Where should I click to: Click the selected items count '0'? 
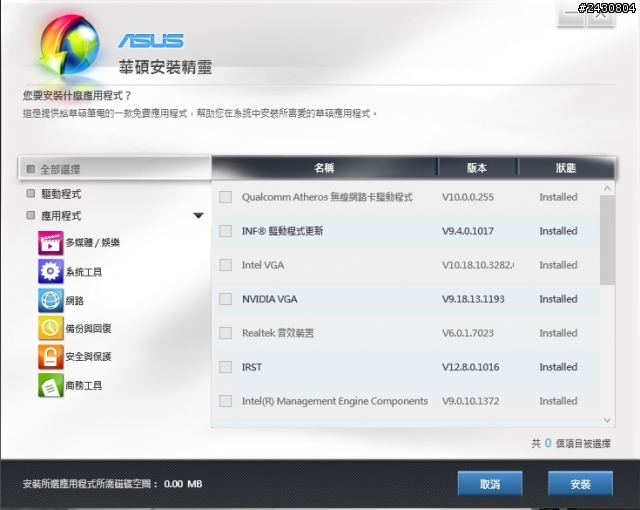pos(548,443)
